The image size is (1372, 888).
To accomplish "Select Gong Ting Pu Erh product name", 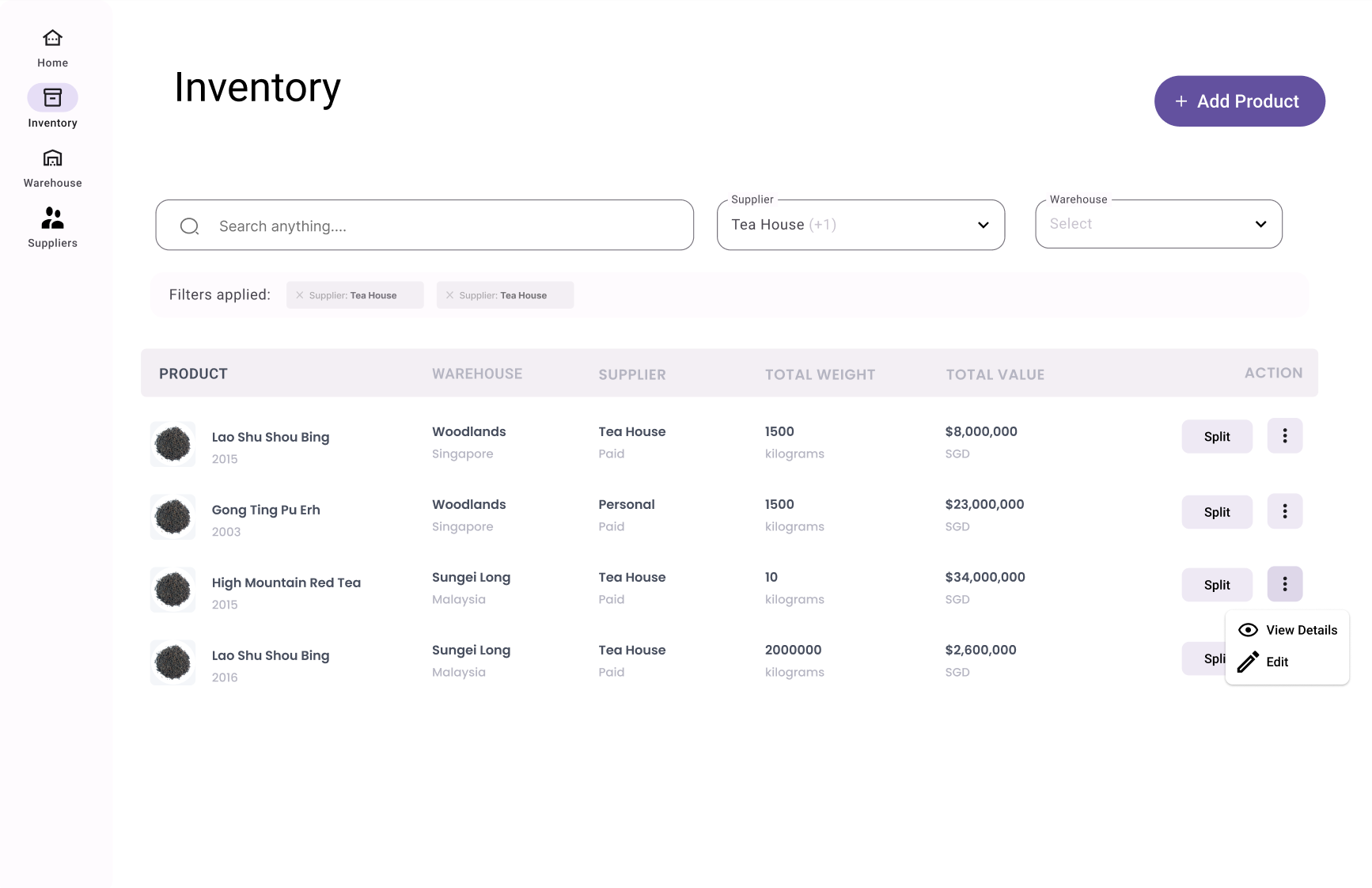I will coord(266,510).
